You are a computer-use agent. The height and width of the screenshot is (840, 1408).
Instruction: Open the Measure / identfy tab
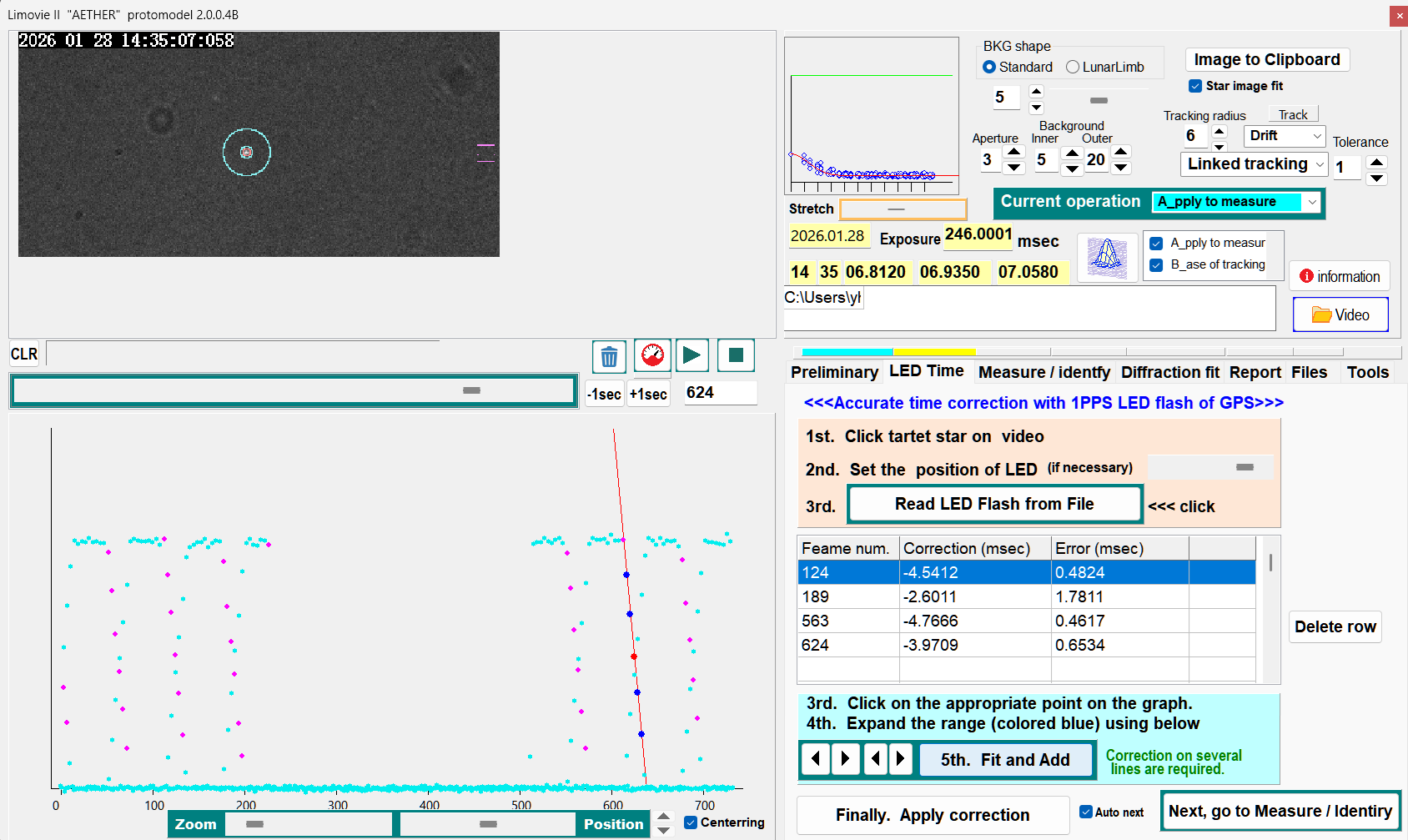pyautogui.click(x=1043, y=372)
